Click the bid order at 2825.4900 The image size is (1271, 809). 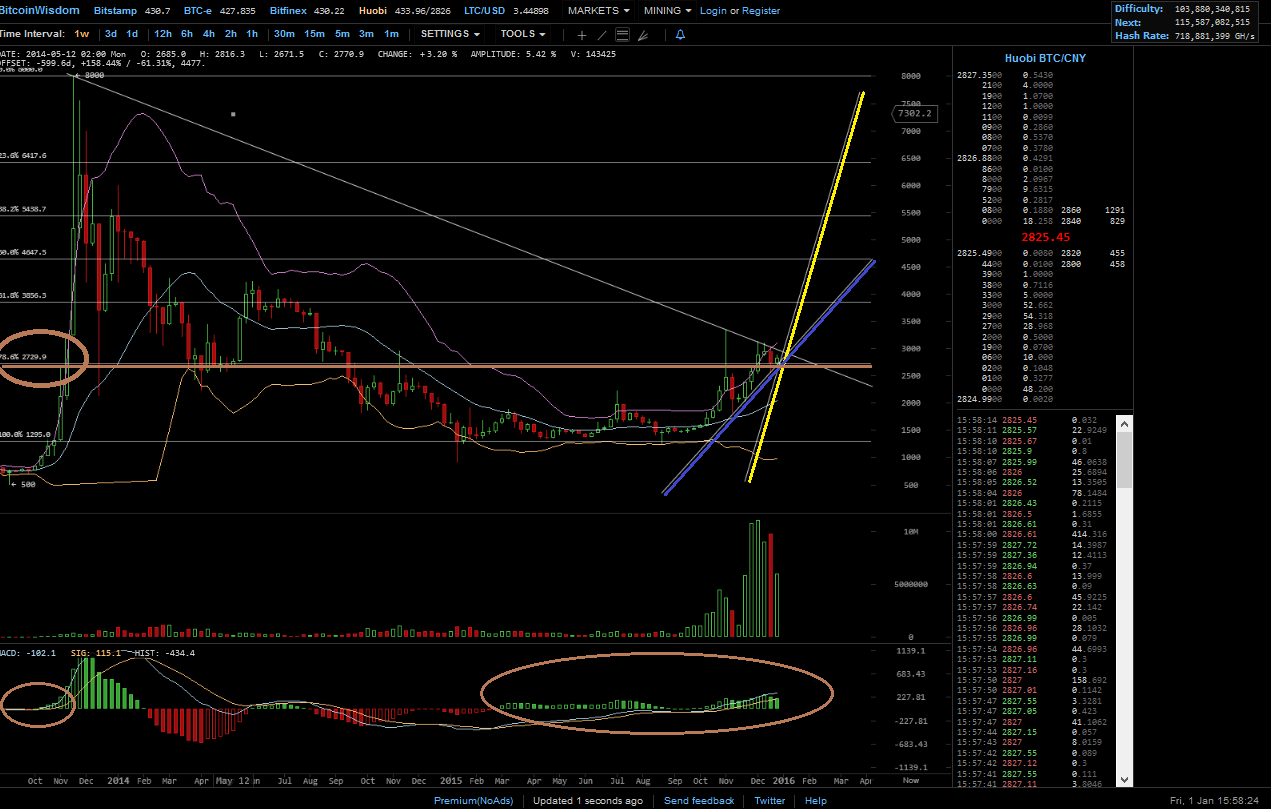[1005, 254]
